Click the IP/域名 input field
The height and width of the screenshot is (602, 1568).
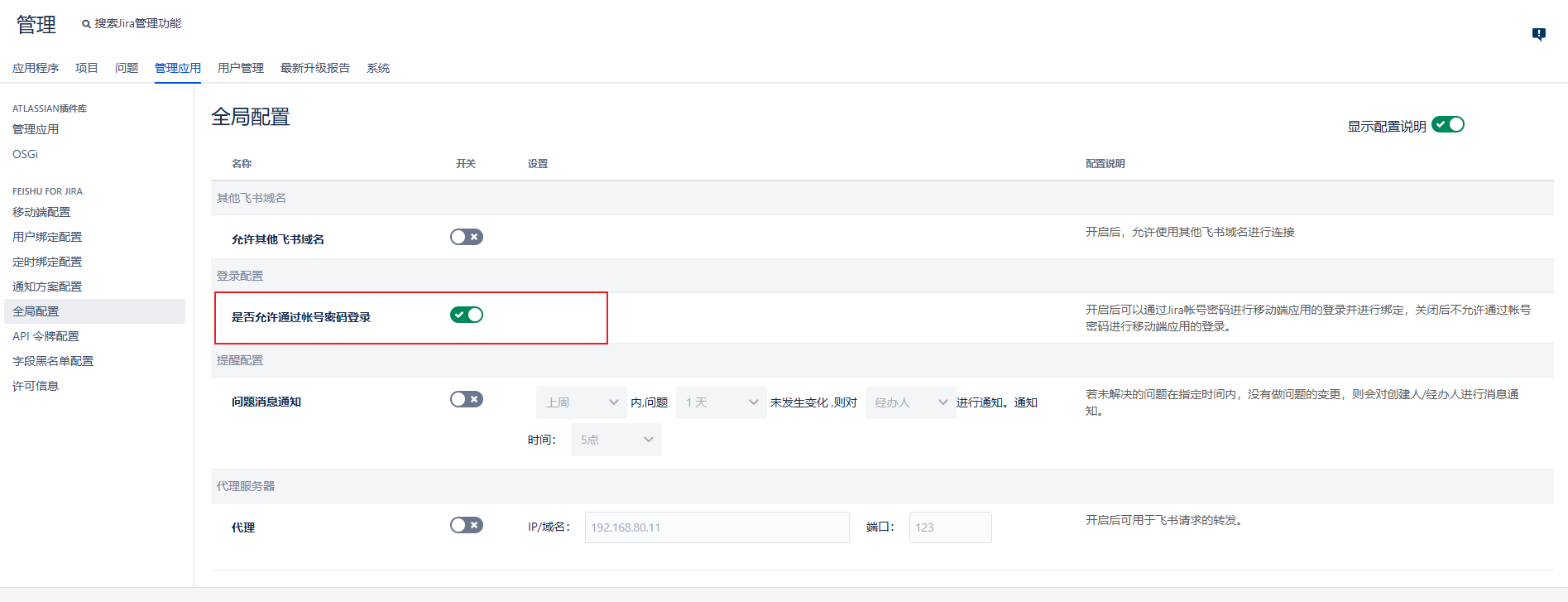(717, 527)
